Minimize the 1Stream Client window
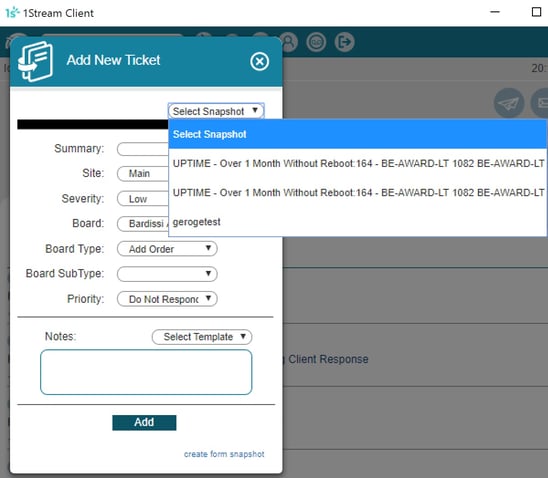 click(x=495, y=12)
